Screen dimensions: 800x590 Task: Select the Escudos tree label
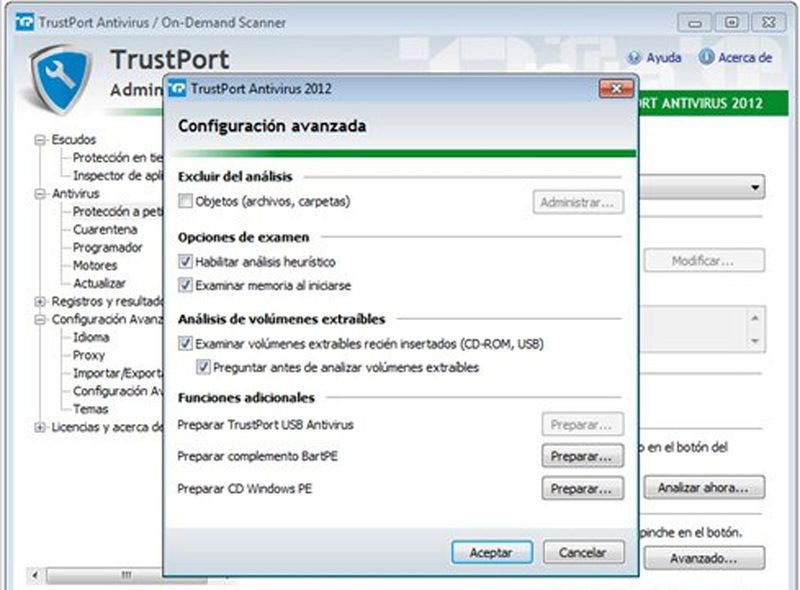coord(74,140)
